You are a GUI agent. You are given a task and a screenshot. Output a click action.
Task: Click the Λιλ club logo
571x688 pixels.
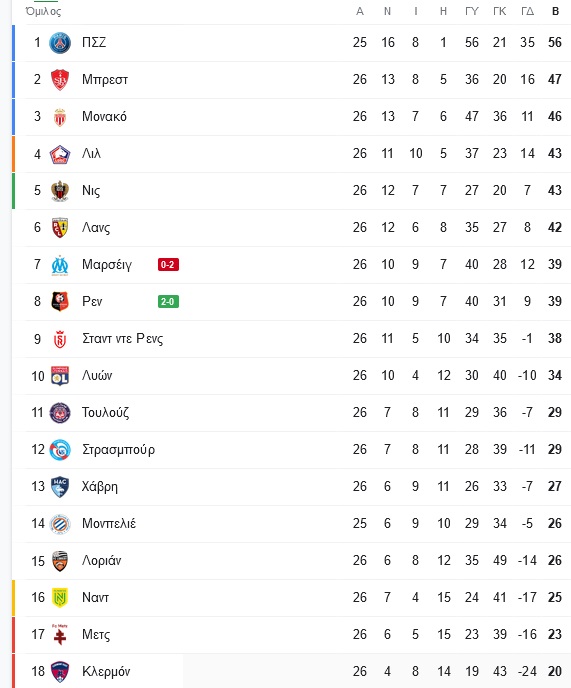(x=60, y=154)
